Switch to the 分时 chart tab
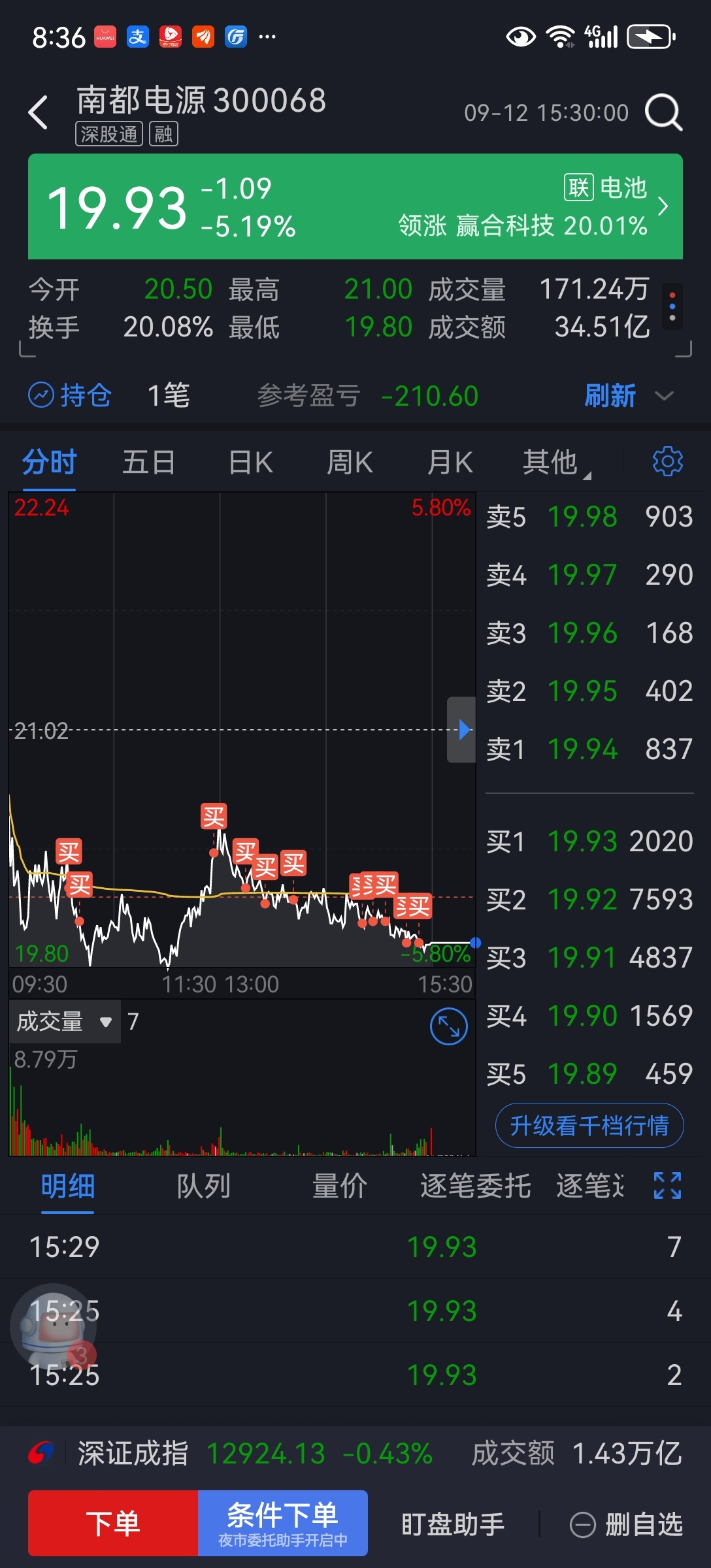 [50, 463]
